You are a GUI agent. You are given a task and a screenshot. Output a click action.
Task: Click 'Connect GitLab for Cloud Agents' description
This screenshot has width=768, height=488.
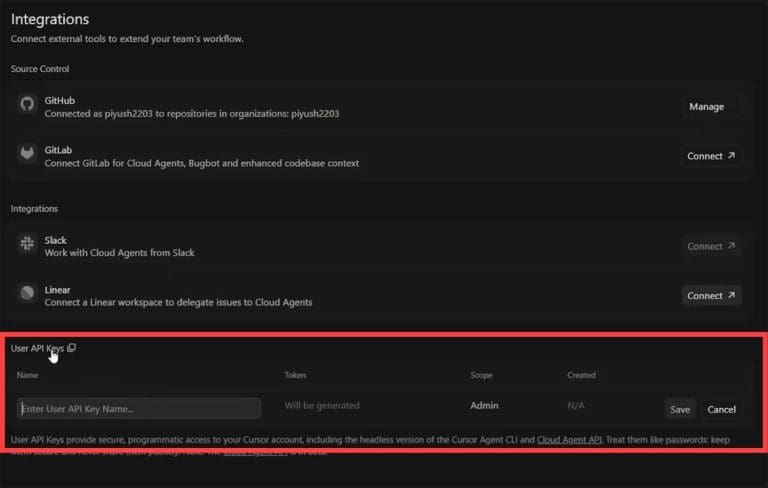point(202,163)
